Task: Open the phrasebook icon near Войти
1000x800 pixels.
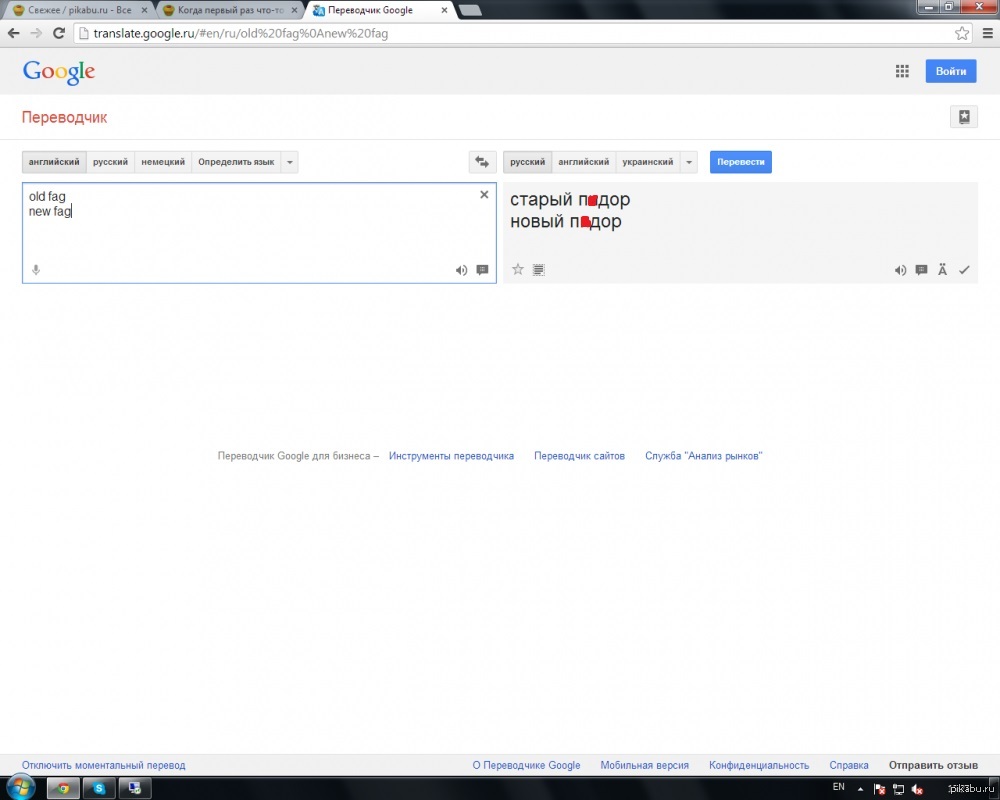Action: pos(964,117)
